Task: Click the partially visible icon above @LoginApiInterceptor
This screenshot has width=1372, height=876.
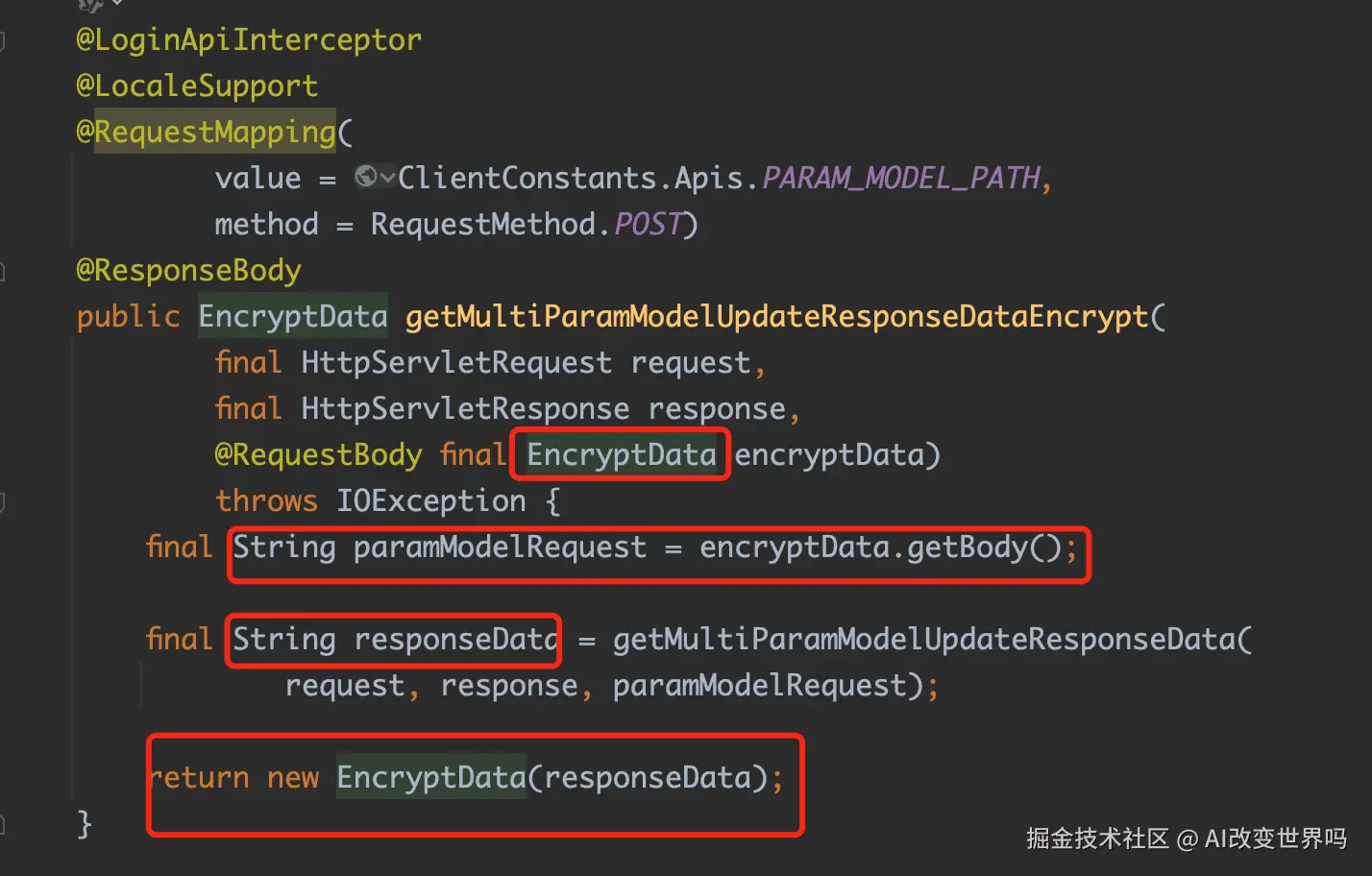Action: point(93,4)
